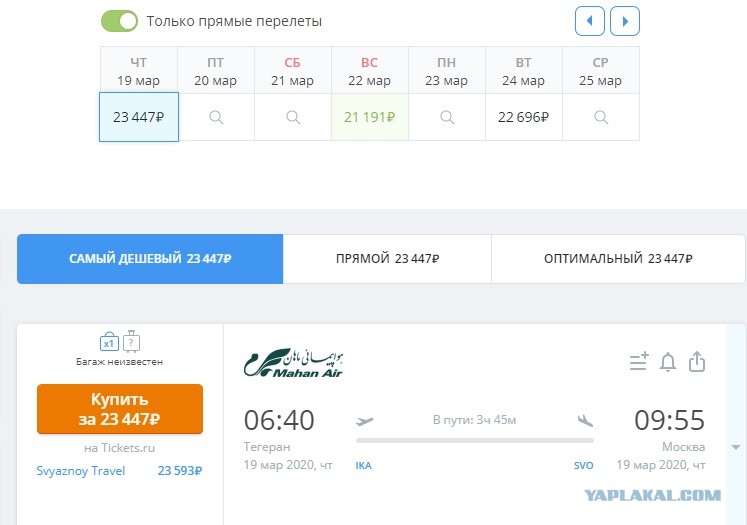The height and width of the screenshot is (525, 747).
Task: Switch to 'Самый дешевый' tab
Action: click(x=150, y=259)
